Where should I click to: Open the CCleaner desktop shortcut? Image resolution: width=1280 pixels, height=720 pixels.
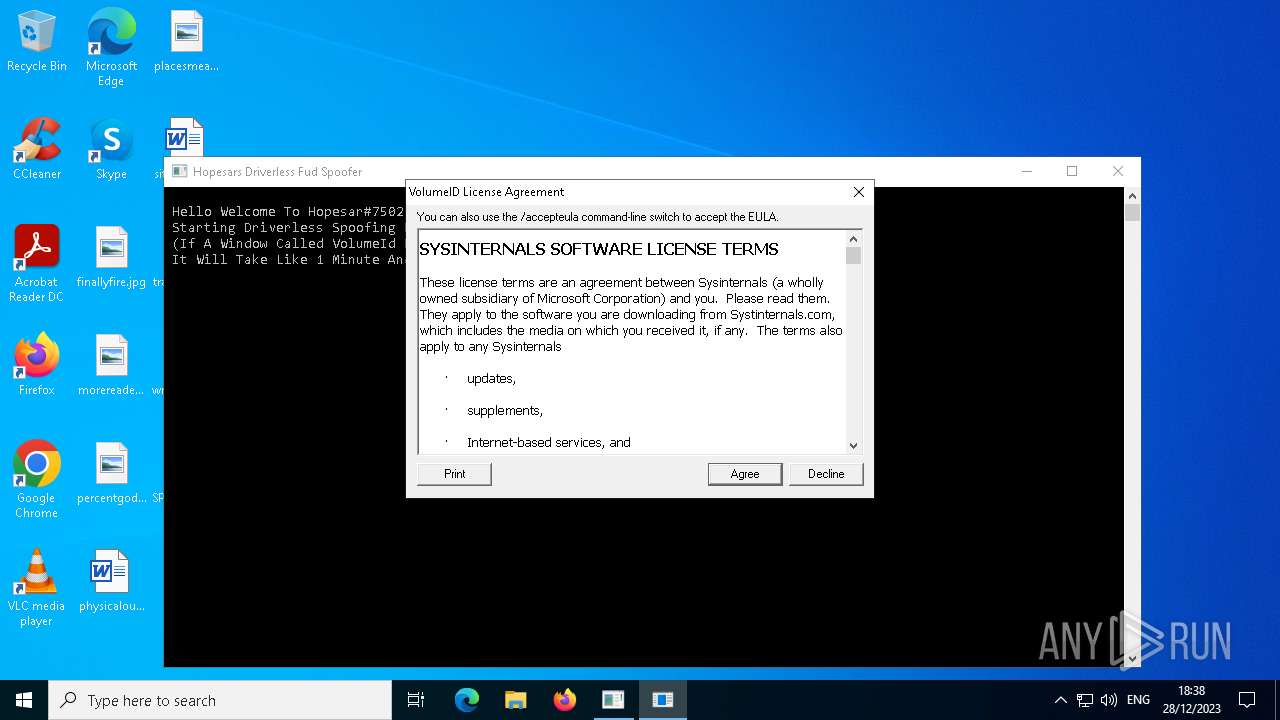[x=37, y=150]
